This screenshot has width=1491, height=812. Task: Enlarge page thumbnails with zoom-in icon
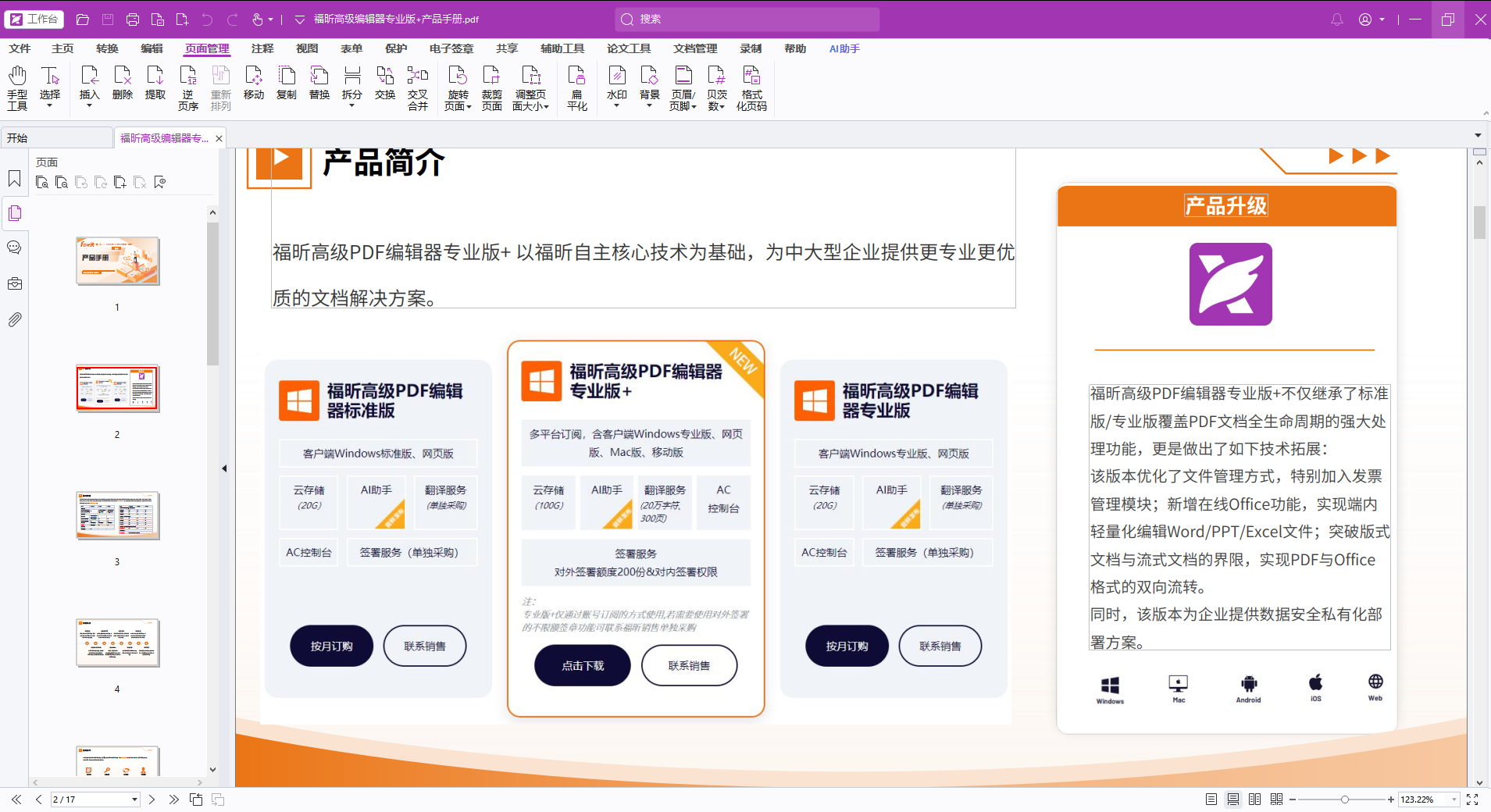click(42, 183)
